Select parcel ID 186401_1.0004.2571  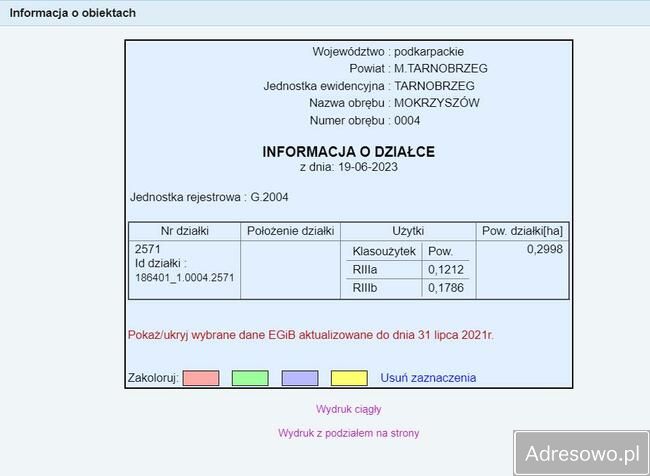(x=184, y=277)
